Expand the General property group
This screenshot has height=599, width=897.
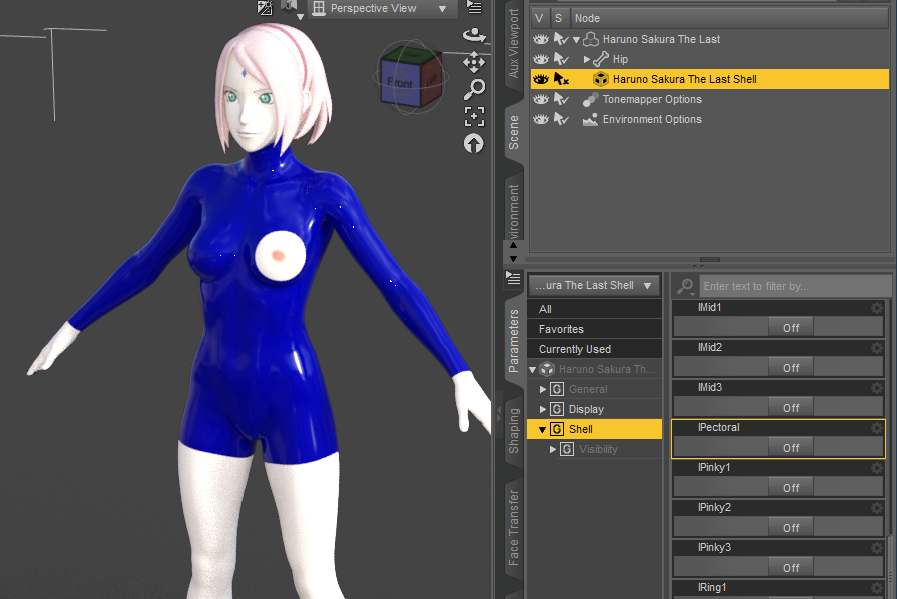click(x=543, y=390)
